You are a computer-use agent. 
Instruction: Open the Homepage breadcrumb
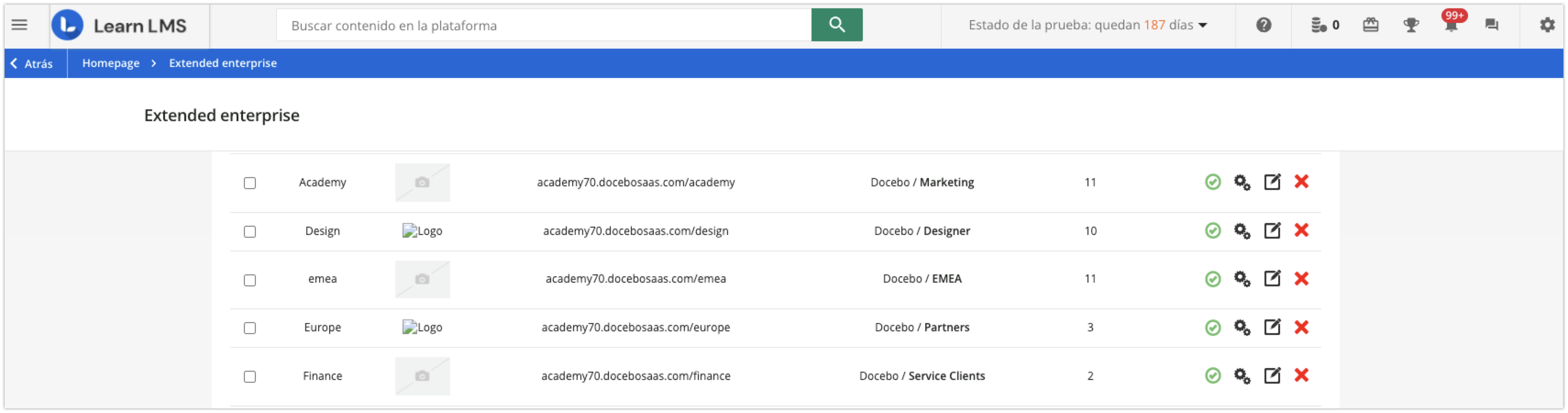(111, 63)
